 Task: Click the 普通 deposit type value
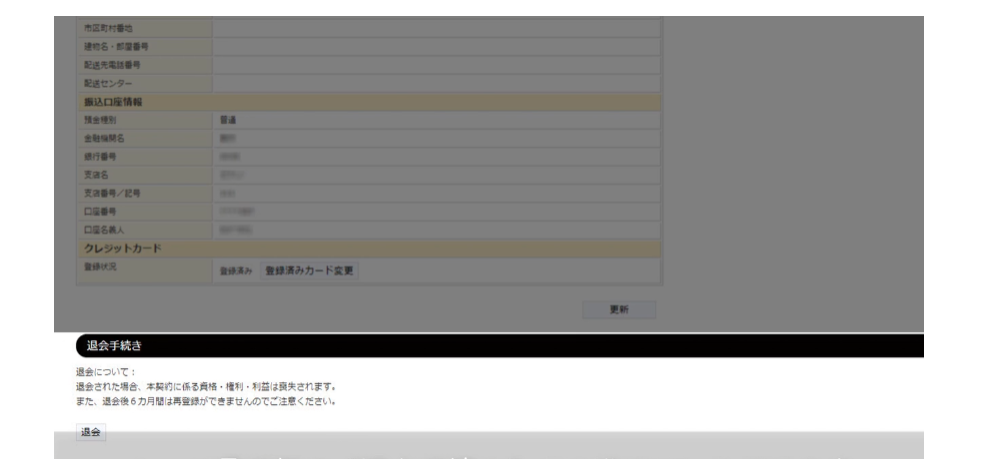[228, 120]
